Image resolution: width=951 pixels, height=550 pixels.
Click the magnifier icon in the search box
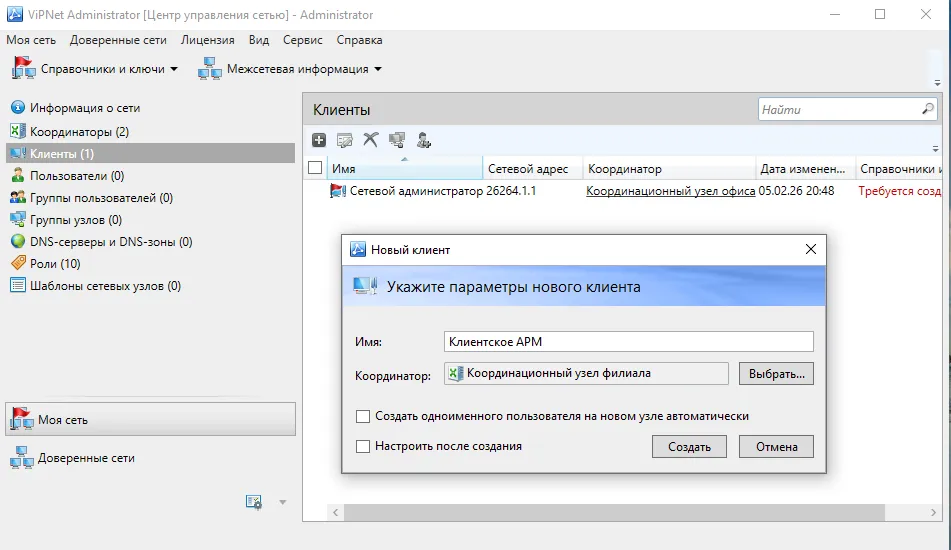tap(927, 109)
